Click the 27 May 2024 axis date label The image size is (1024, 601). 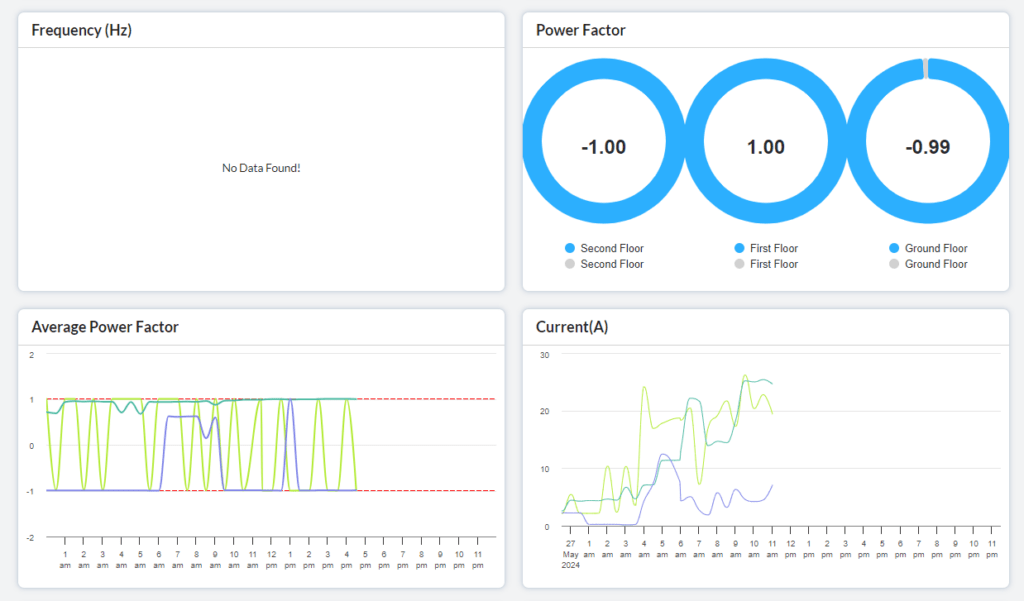(570, 553)
